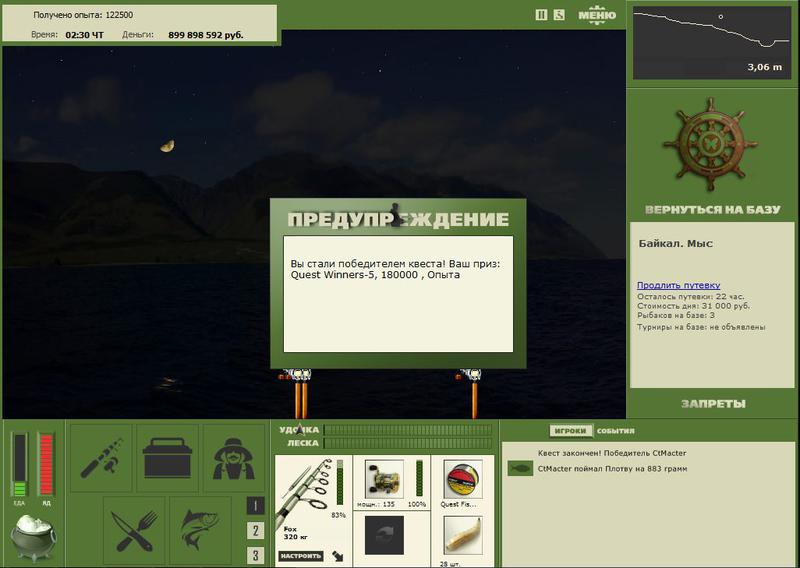Screen dimensions: 800x568
Task: Click the red ЯД gauge
Action: click(46, 464)
